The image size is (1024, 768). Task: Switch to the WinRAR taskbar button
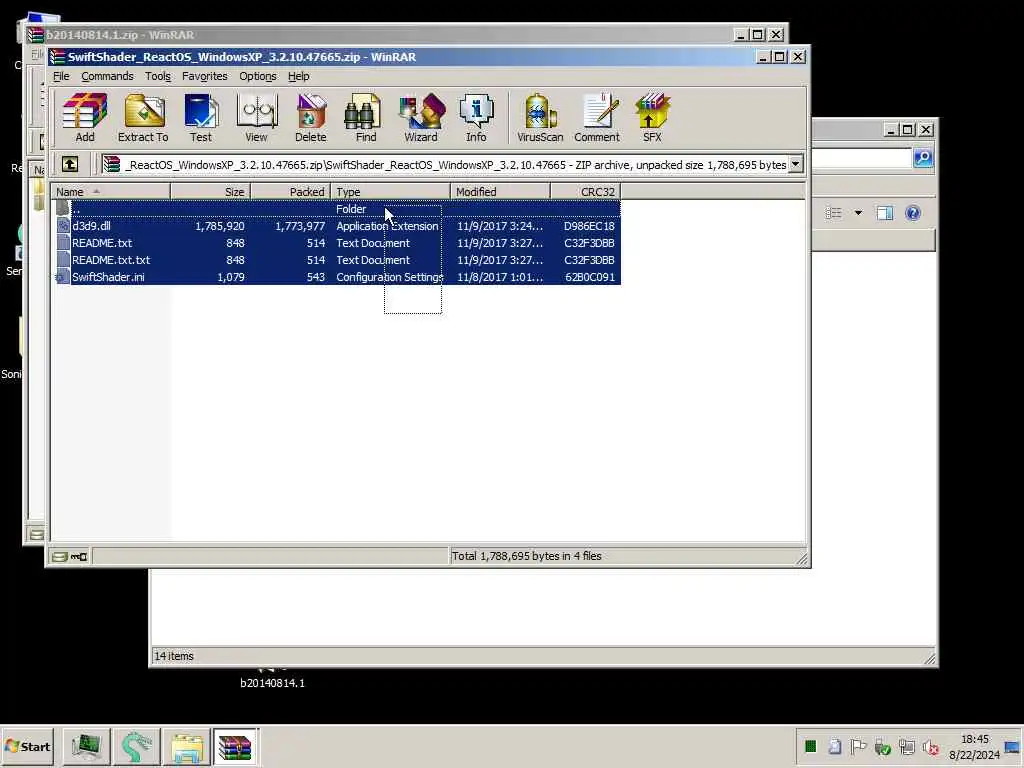(235, 746)
